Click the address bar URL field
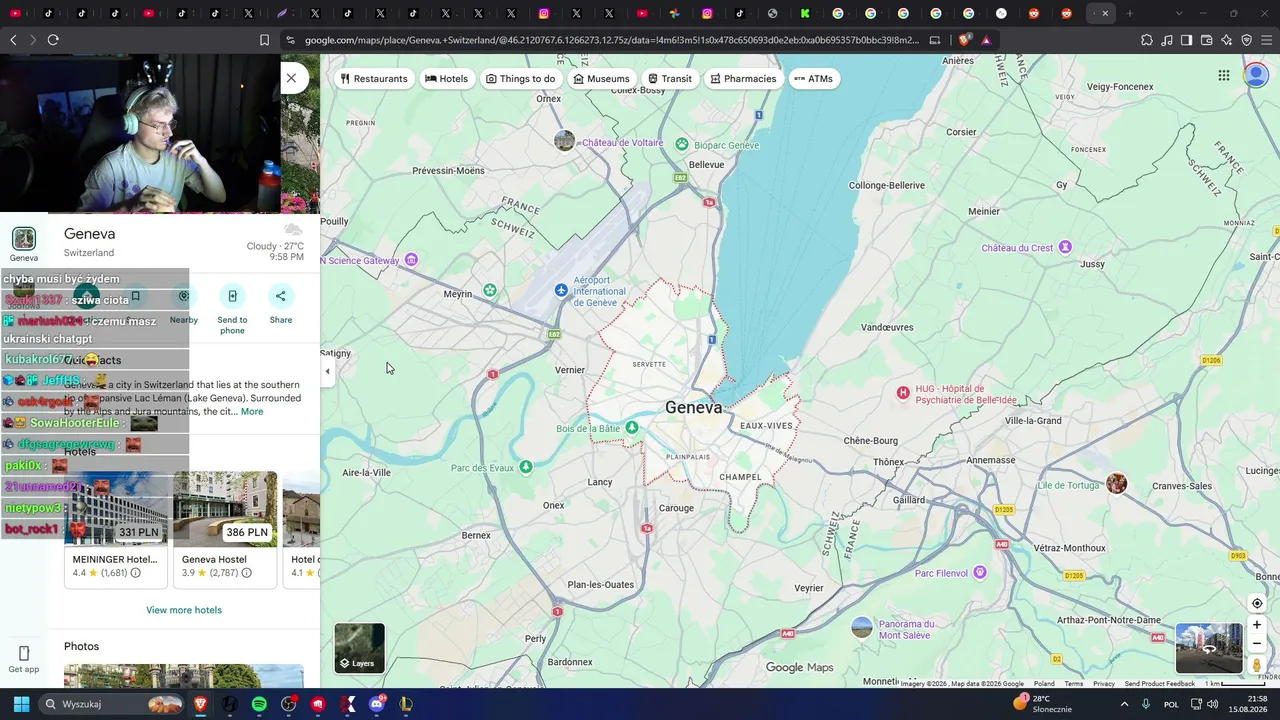The width and height of the screenshot is (1280, 720). point(611,40)
